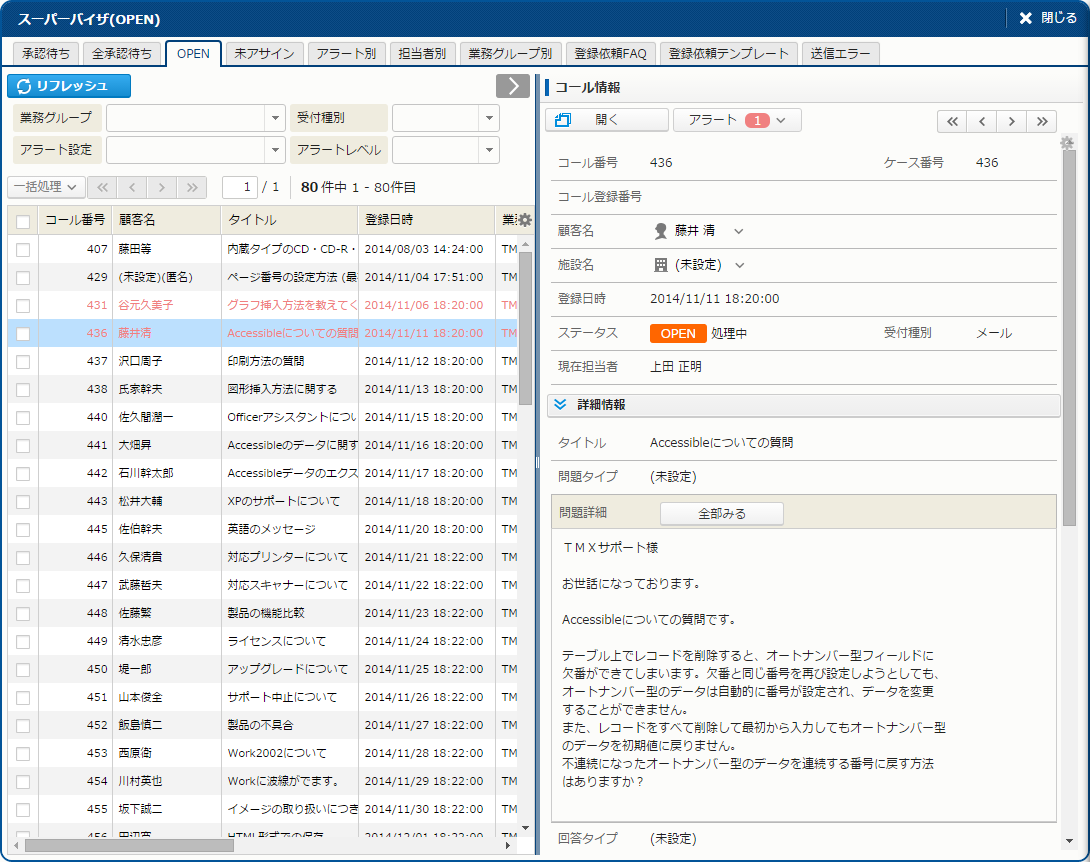Toggle the select-all checkbox in table header
Viewport: 1090px width, 862px height.
[23, 220]
